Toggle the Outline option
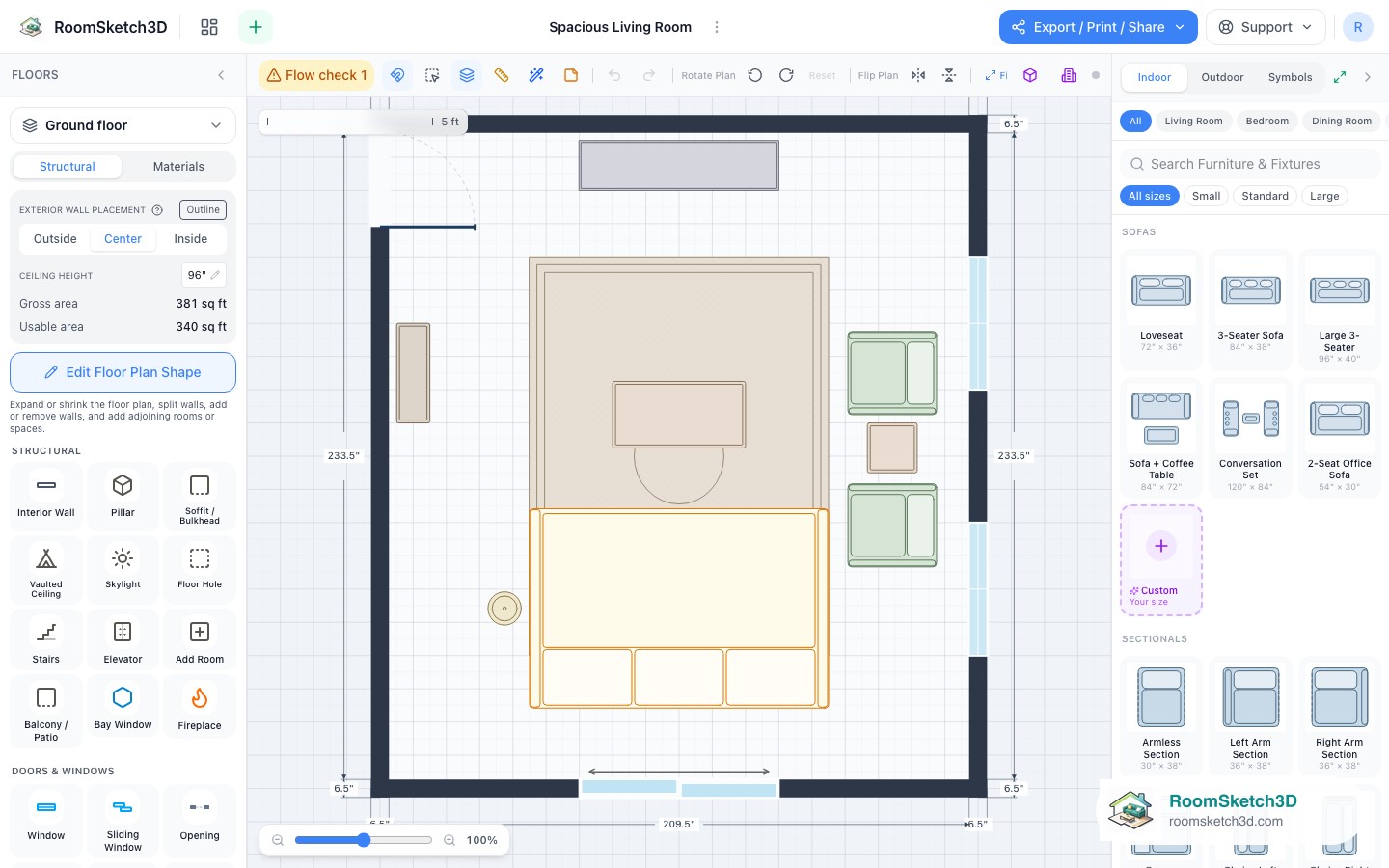Image resolution: width=1389 pixels, height=868 pixels. pyautogui.click(x=203, y=209)
